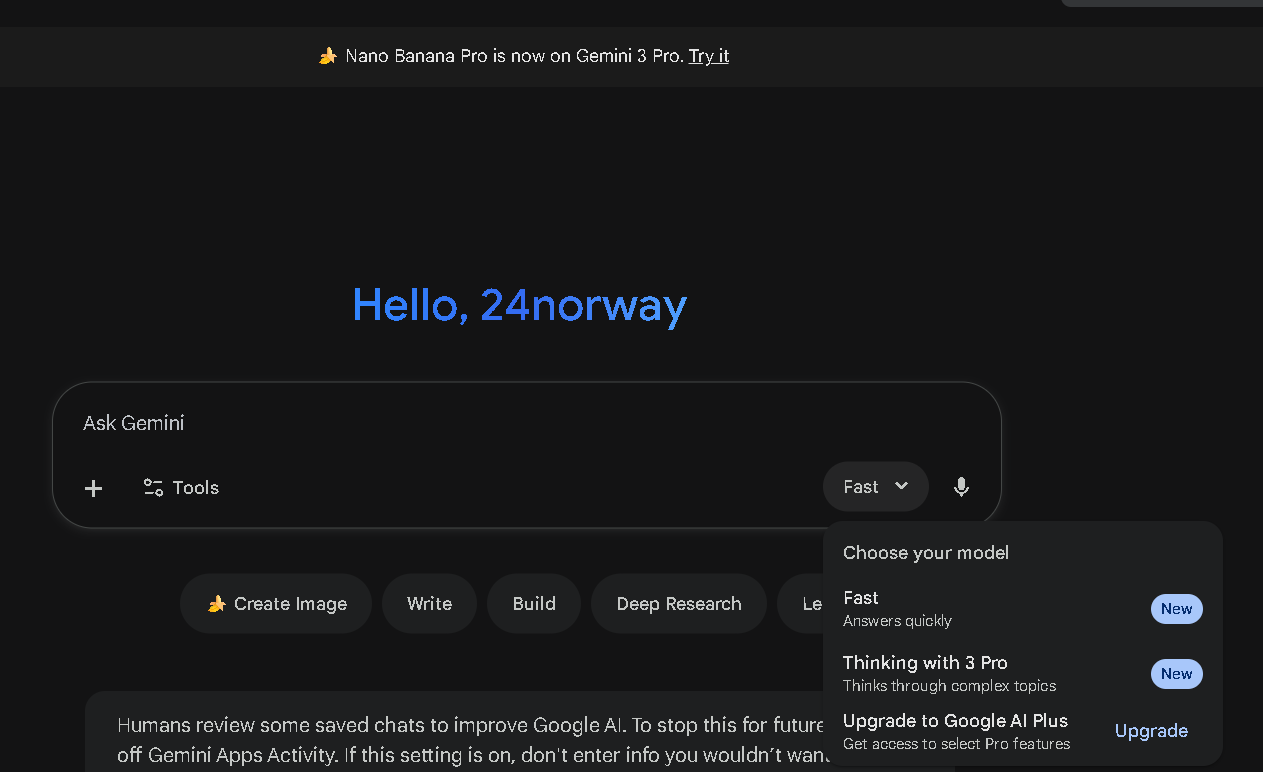Focus the Ask Gemini prompt field
This screenshot has height=772, width=1263.
[450, 423]
